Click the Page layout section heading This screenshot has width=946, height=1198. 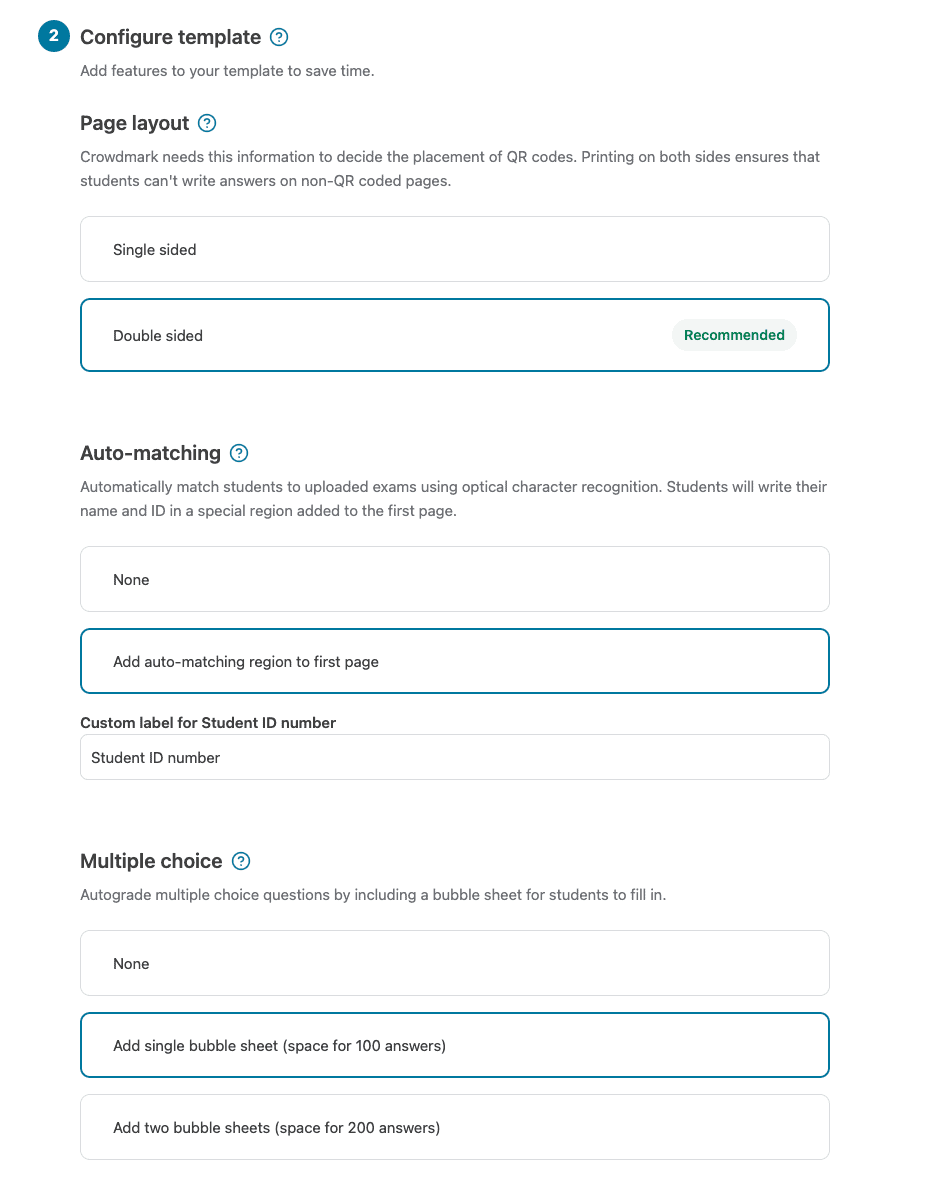[x=134, y=123]
